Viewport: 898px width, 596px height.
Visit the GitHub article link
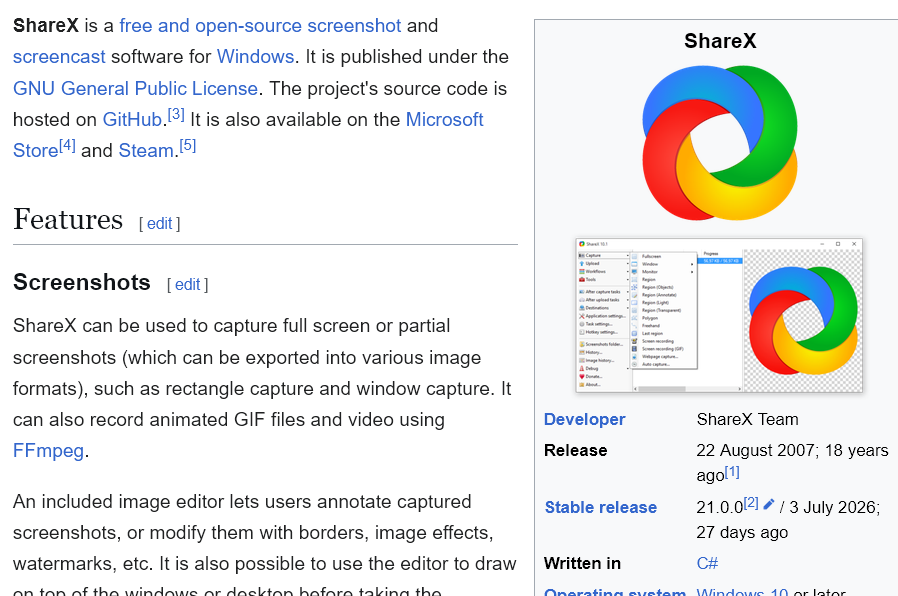tap(132, 119)
